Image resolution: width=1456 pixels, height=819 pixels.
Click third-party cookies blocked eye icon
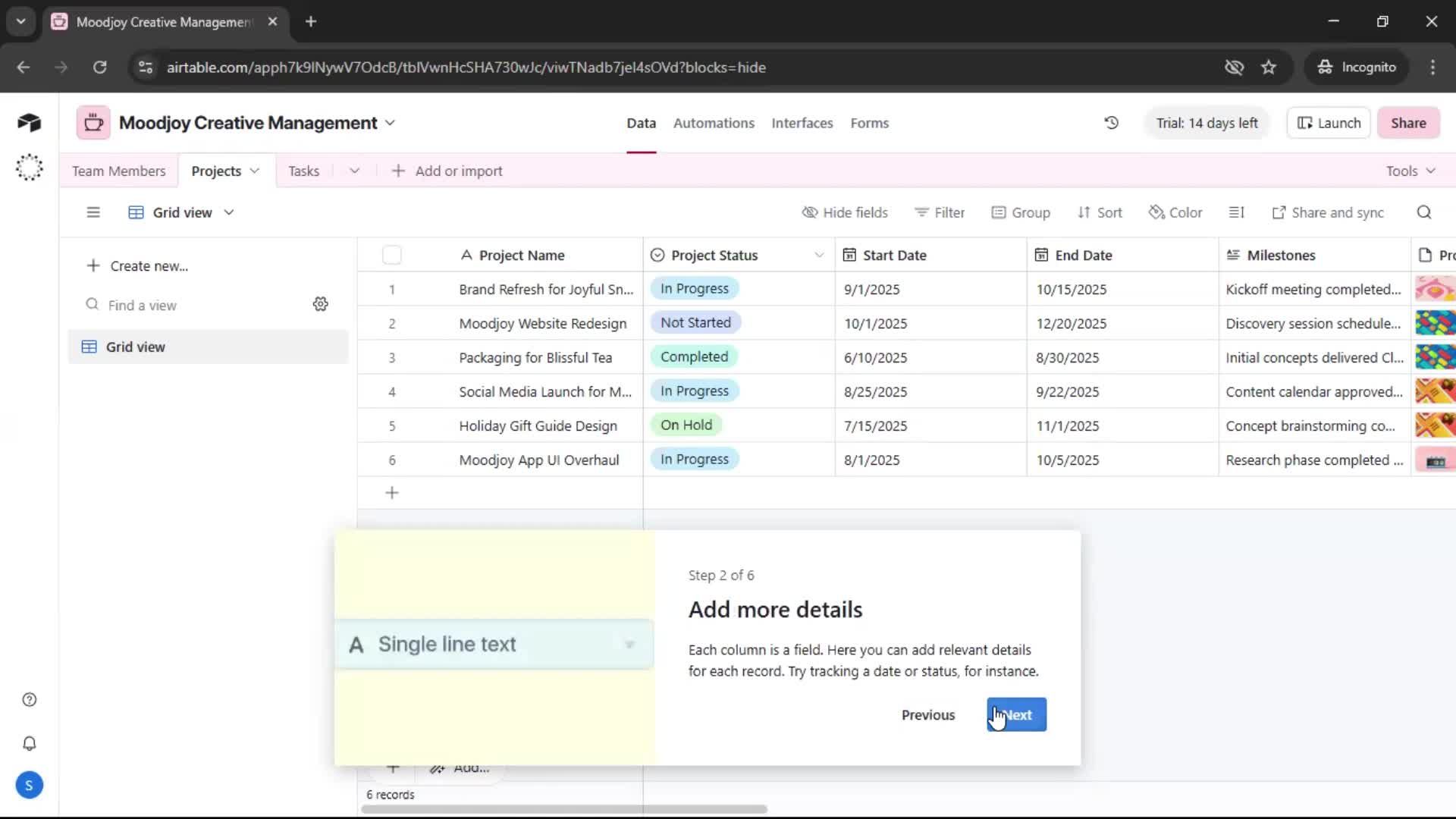1234,67
